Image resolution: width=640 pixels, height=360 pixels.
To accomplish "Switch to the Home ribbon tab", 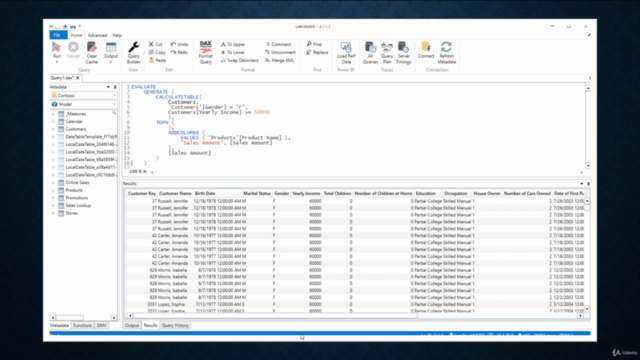I will click(x=76, y=36).
